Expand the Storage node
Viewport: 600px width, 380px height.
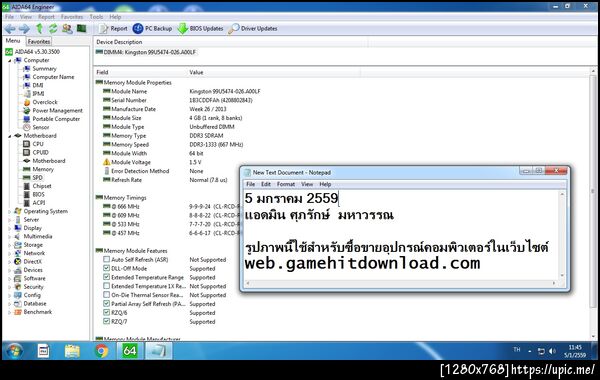10,245
